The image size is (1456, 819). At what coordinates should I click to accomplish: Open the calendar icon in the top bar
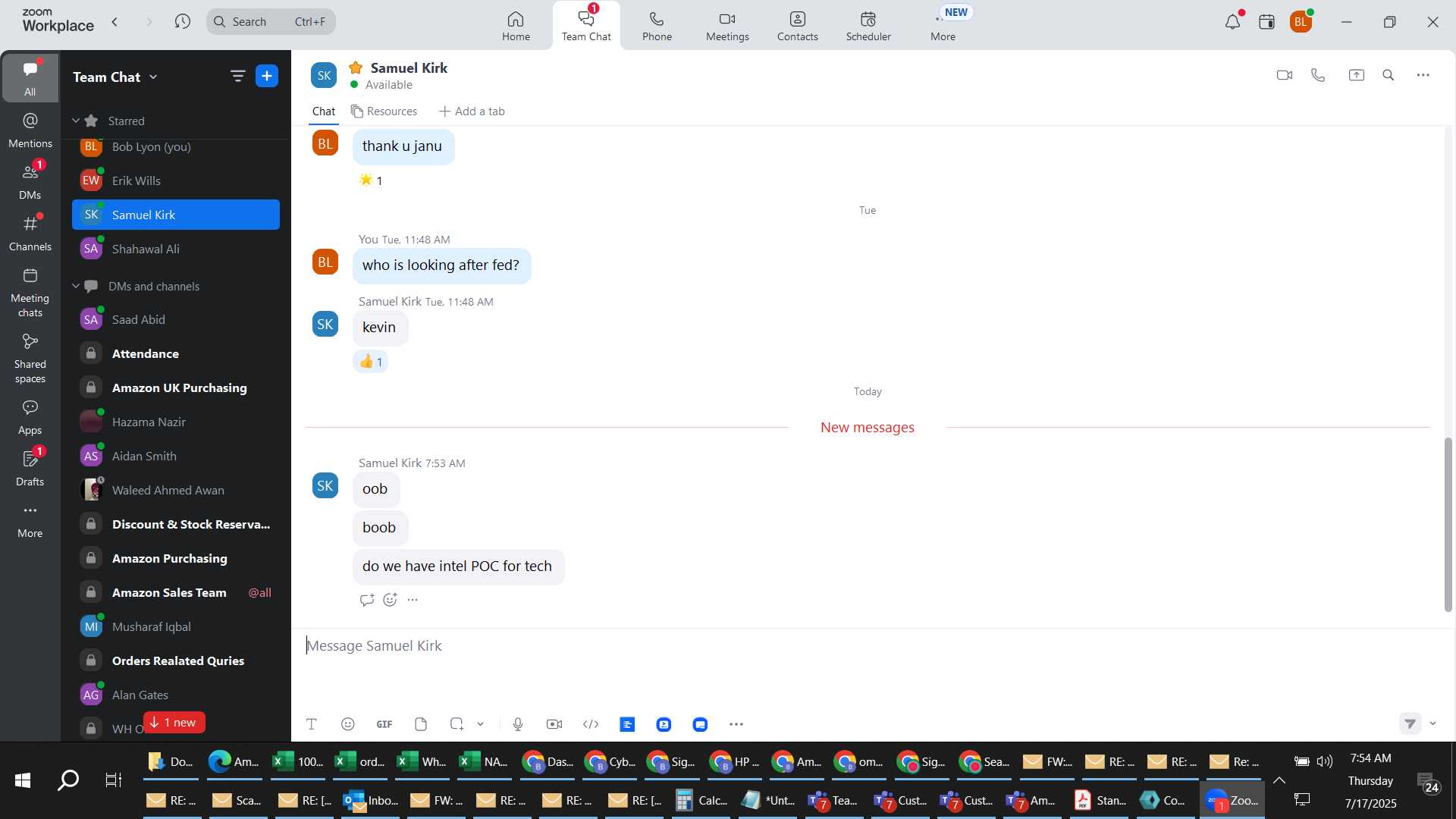[x=1266, y=21]
